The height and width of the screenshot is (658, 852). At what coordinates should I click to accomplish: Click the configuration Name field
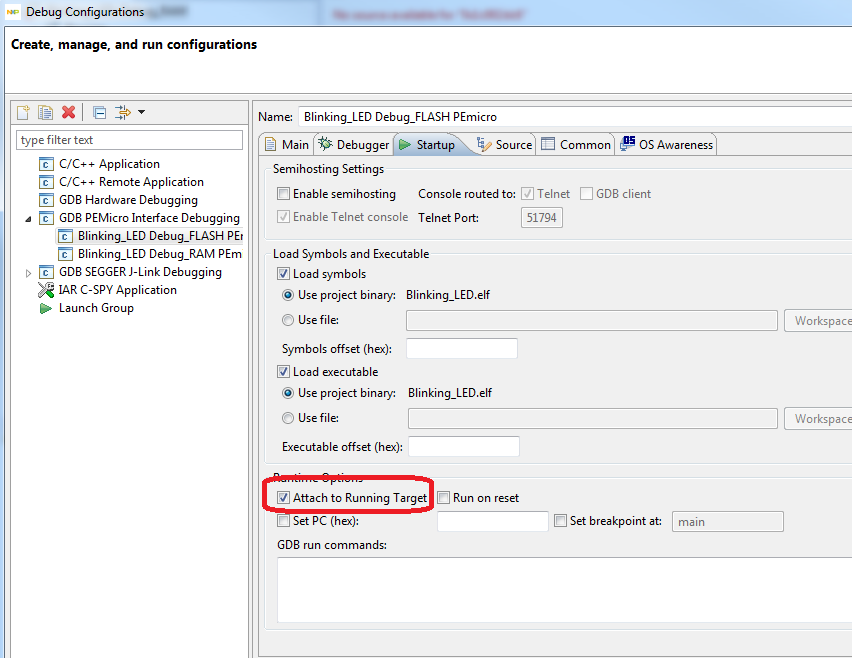(575, 116)
